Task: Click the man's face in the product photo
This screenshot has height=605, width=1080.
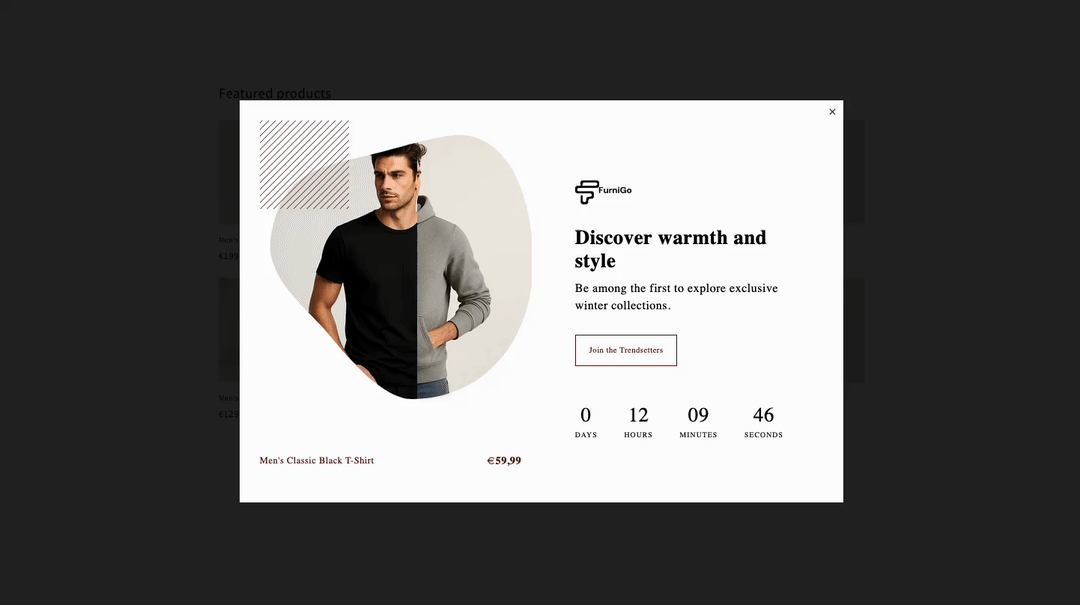Action: pos(394,183)
